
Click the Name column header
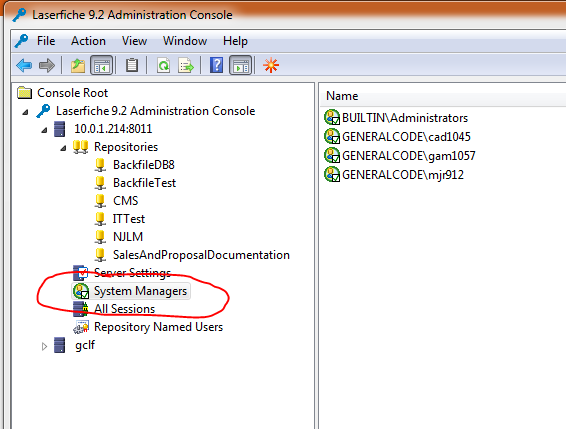click(x=342, y=96)
